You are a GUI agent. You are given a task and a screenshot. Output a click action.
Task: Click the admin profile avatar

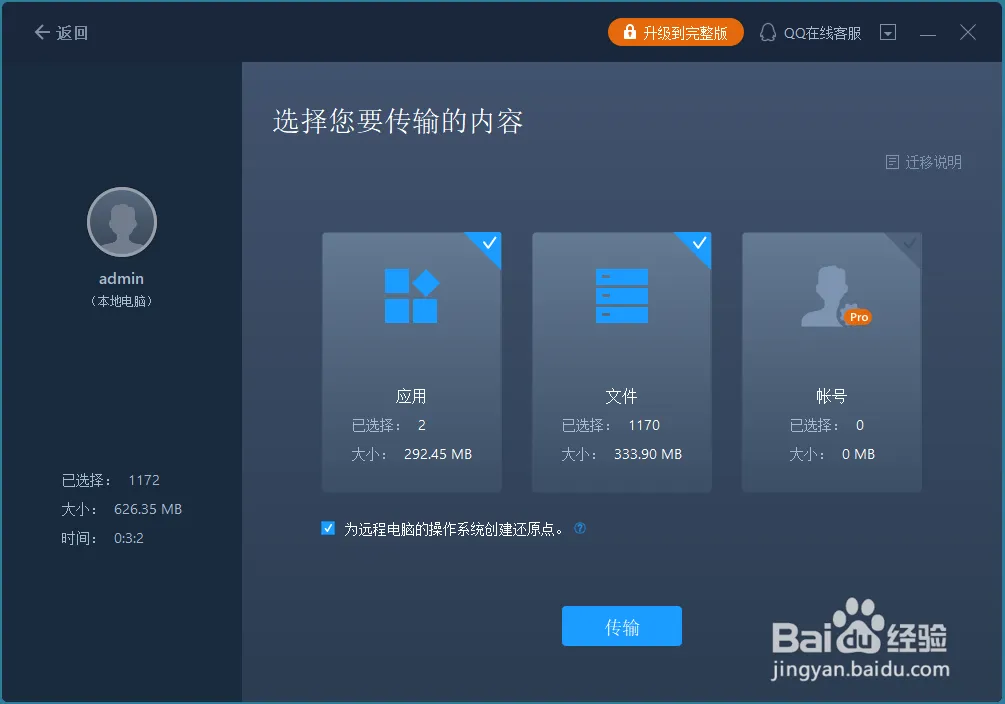point(121,221)
